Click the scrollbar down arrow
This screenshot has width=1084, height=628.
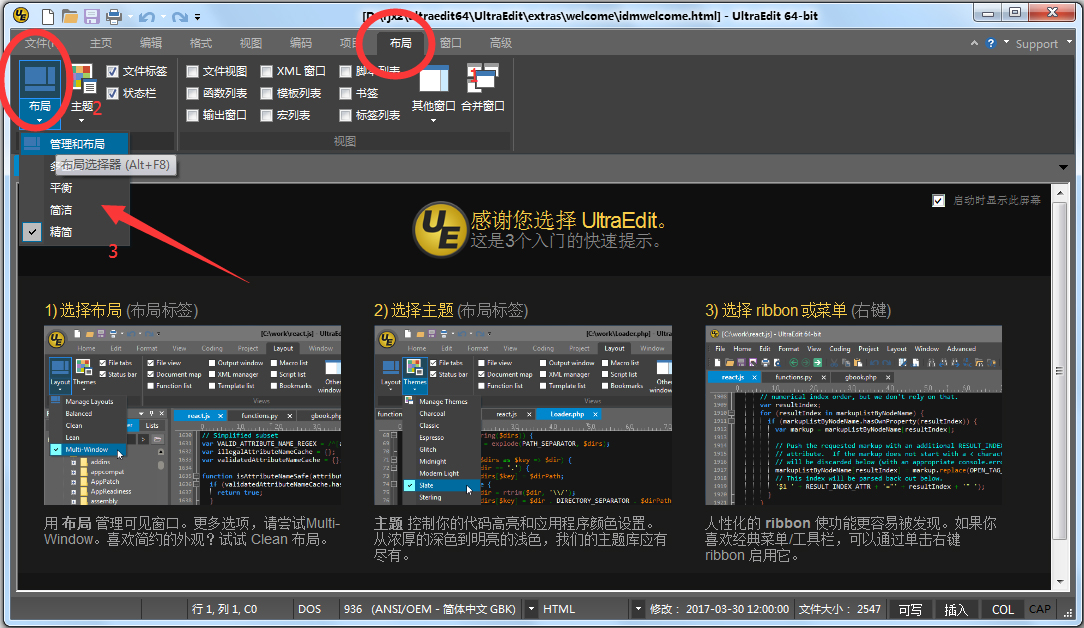[1060, 582]
